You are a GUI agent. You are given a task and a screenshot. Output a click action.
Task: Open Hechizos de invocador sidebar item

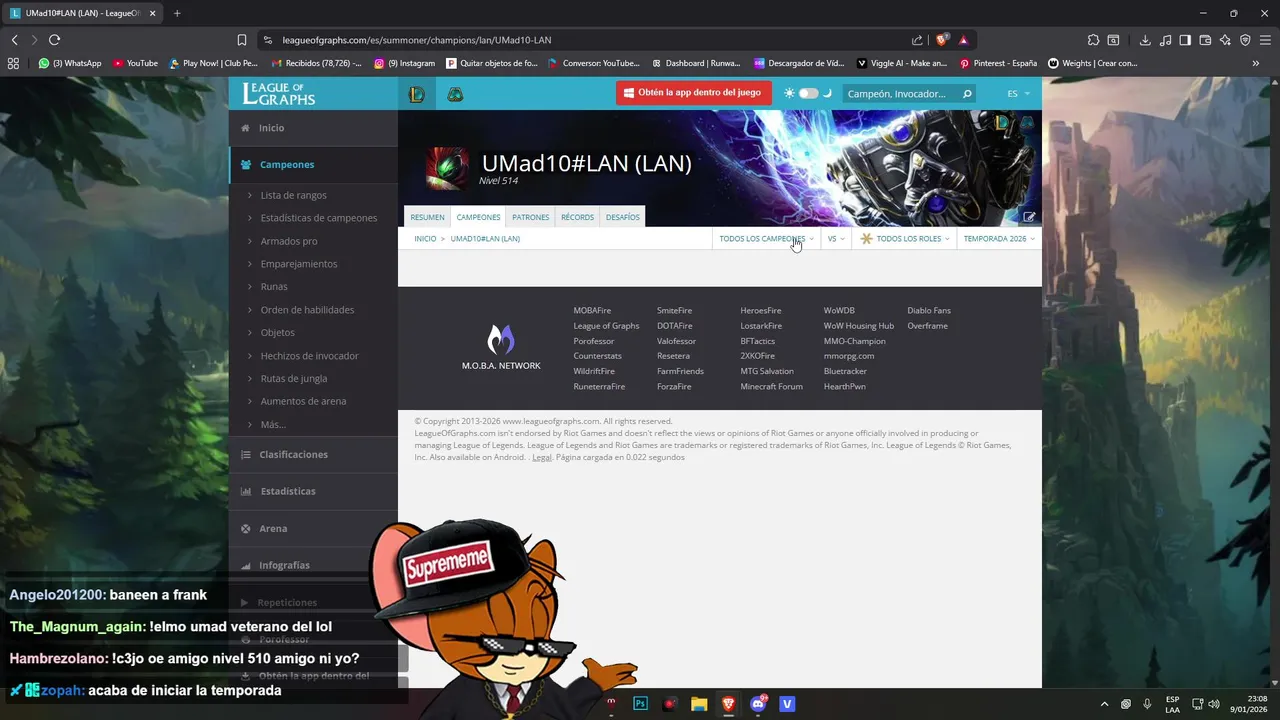[x=309, y=356]
